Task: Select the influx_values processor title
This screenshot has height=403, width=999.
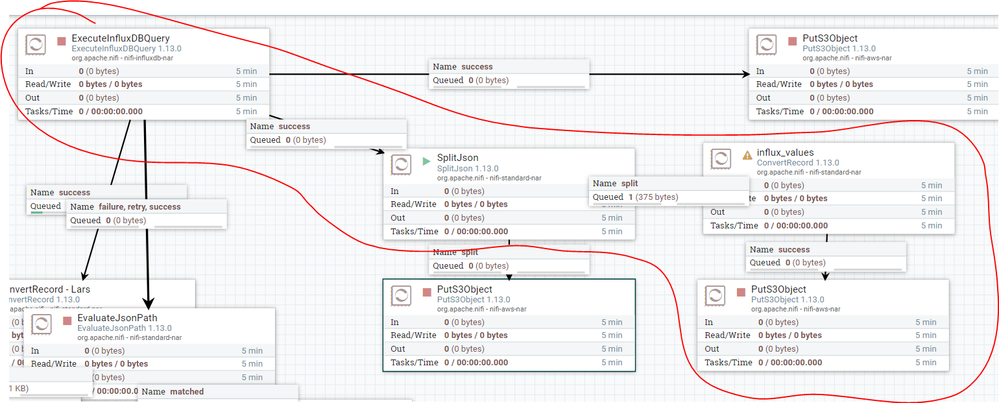Action: [x=787, y=153]
